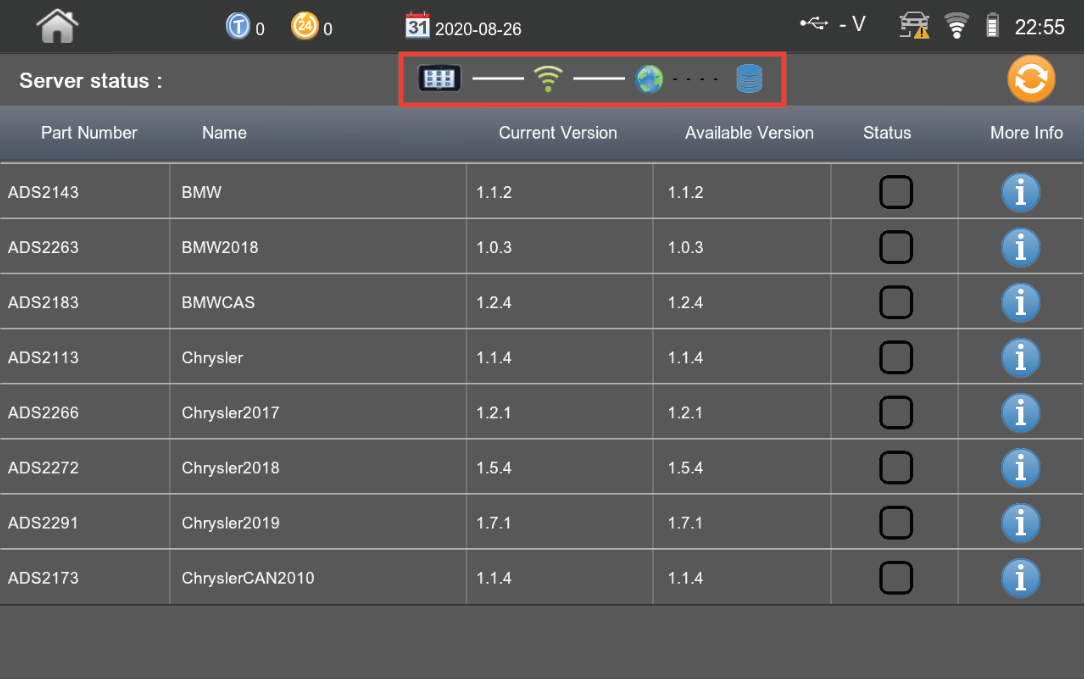The height and width of the screenshot is (679, 1085).
Task: Go to the Home screen icon
Action: click(x=57, y=26)
